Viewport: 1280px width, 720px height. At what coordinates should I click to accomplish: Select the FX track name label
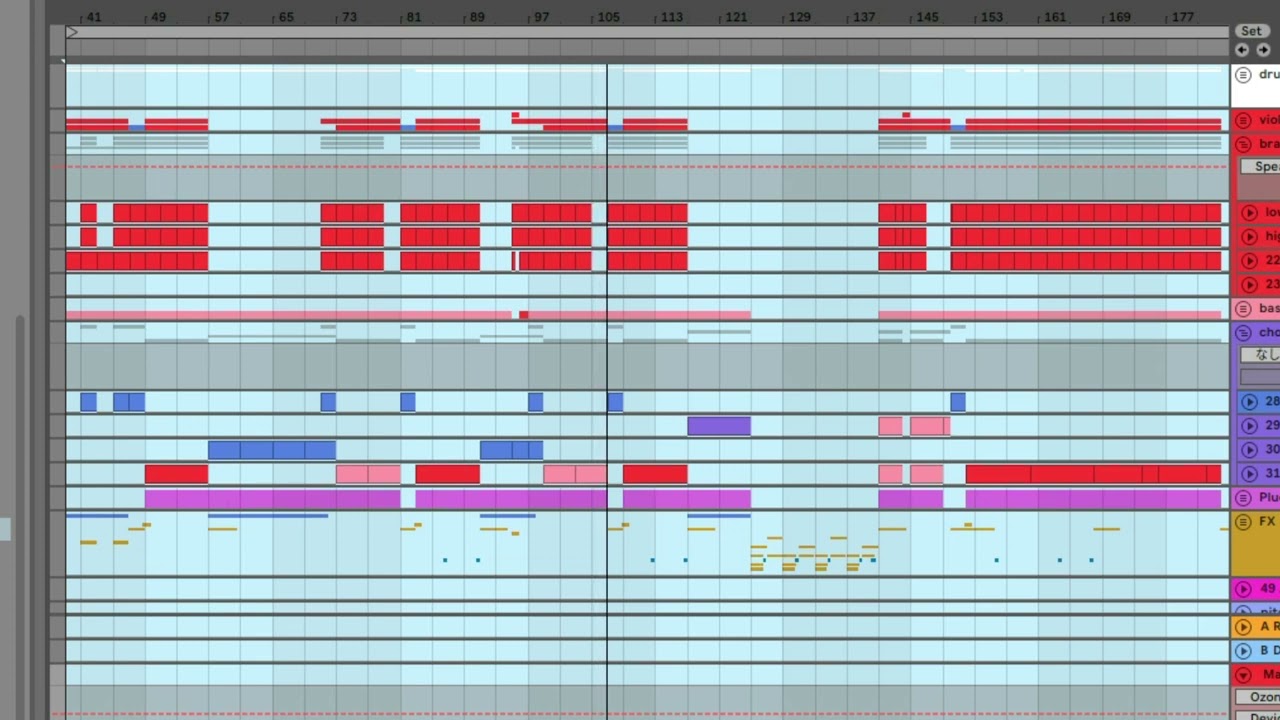pos(1267,522)
